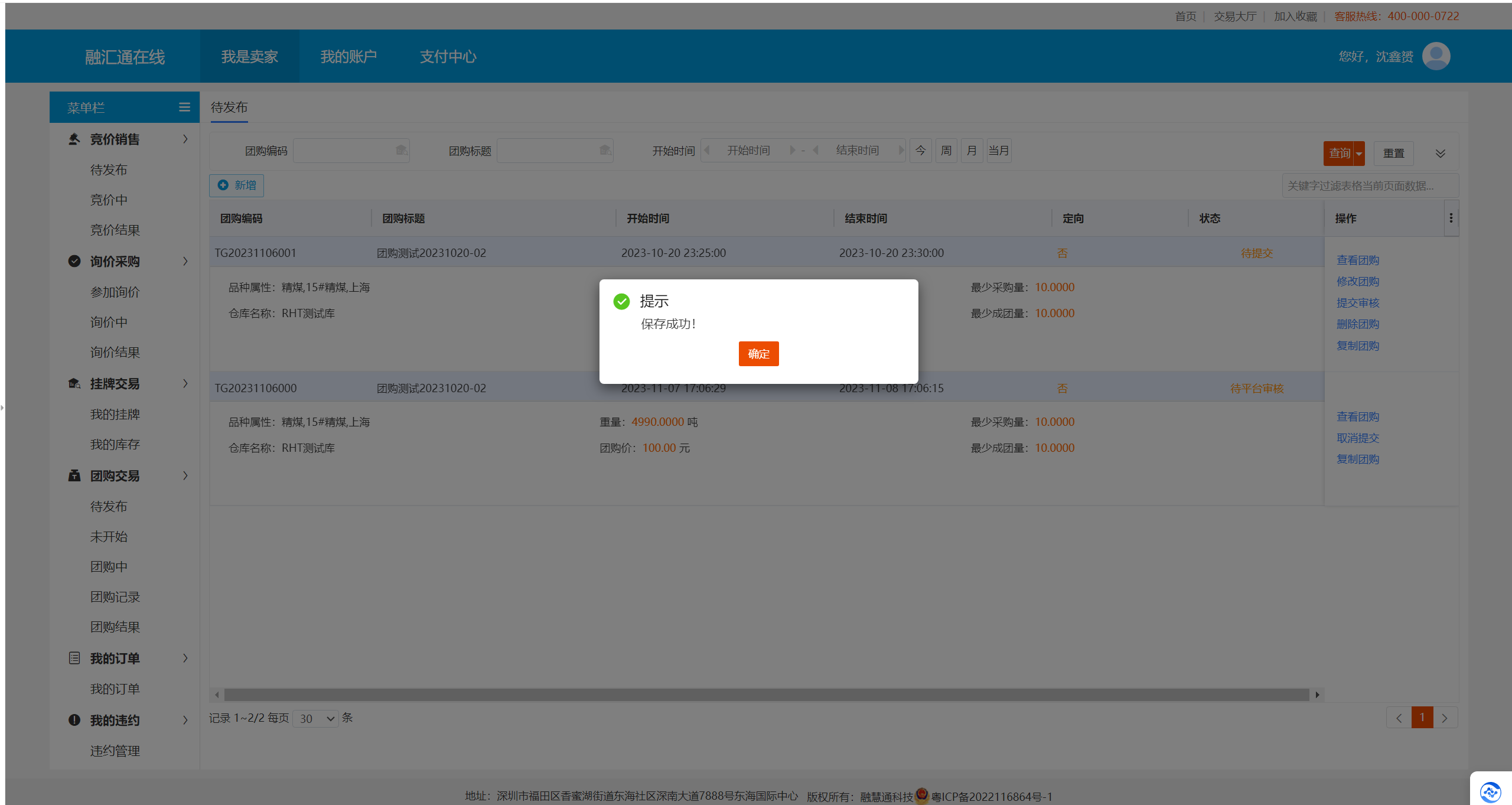The height and width of the screenshot is (805, 1512).
Task: Confirm the dialog with 确定
Action: [x=758, y=354]
